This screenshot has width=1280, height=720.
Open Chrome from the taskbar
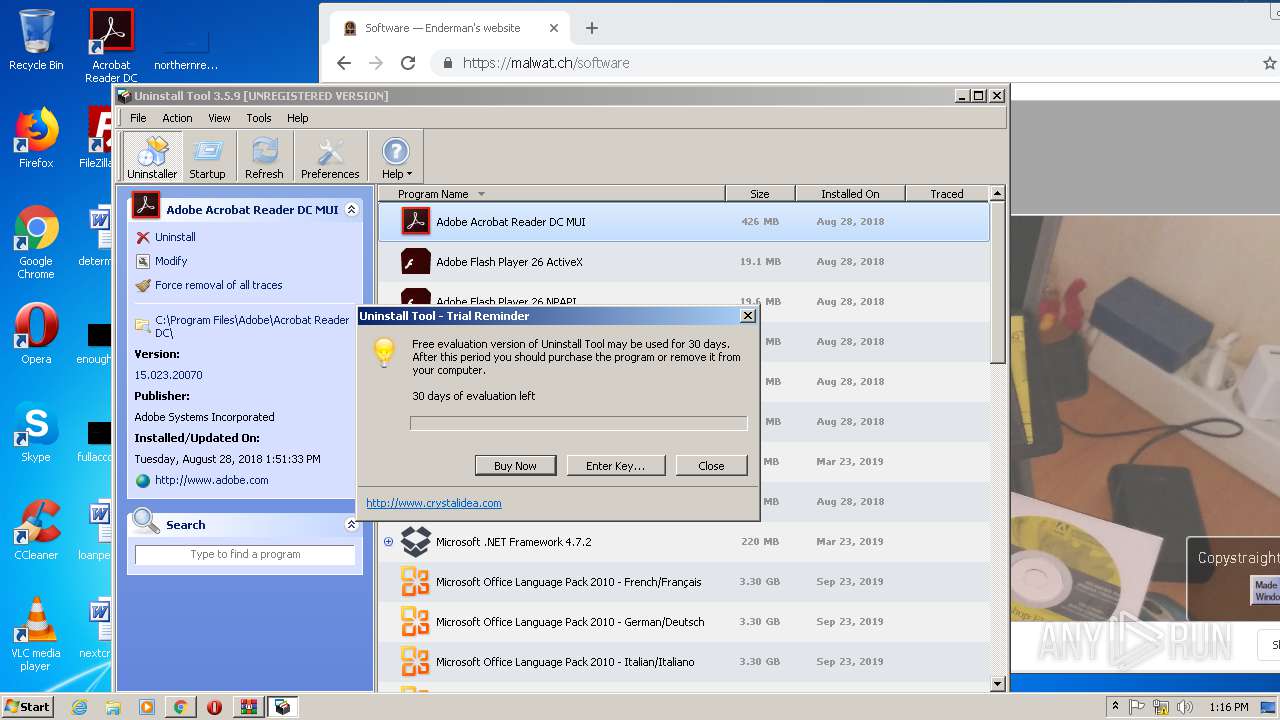[180, 707]
